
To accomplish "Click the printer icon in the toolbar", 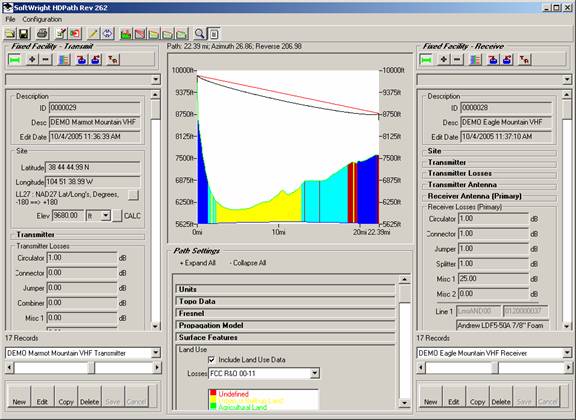I will click(42, 34).
